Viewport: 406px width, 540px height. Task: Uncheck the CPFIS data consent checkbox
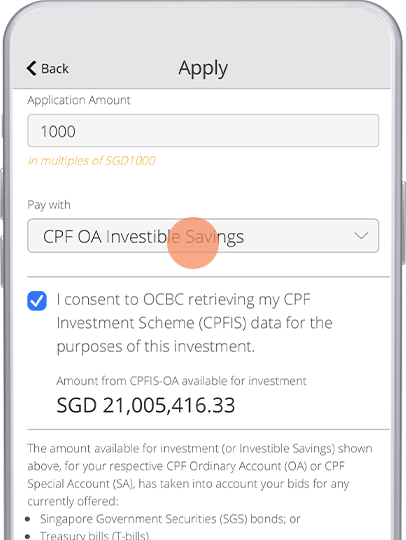tap(37, 301)
